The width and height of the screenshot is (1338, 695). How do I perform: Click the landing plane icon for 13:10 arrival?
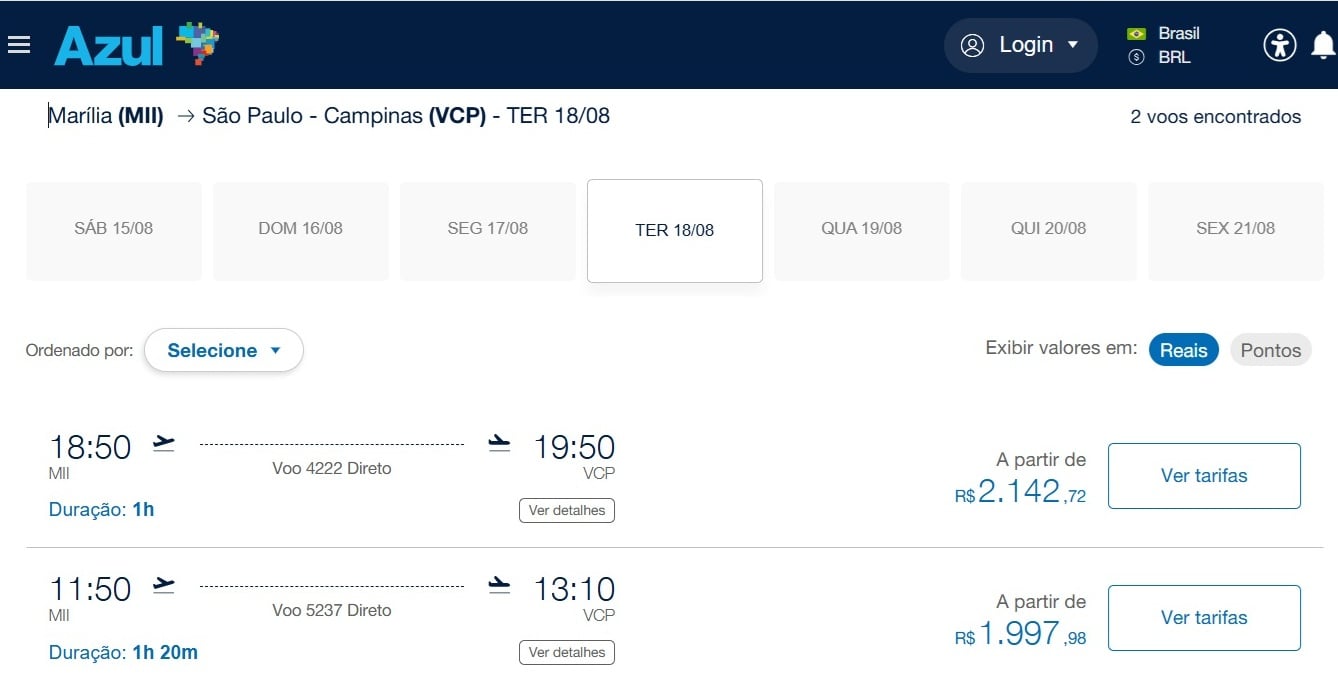click(x=499, y=585)
